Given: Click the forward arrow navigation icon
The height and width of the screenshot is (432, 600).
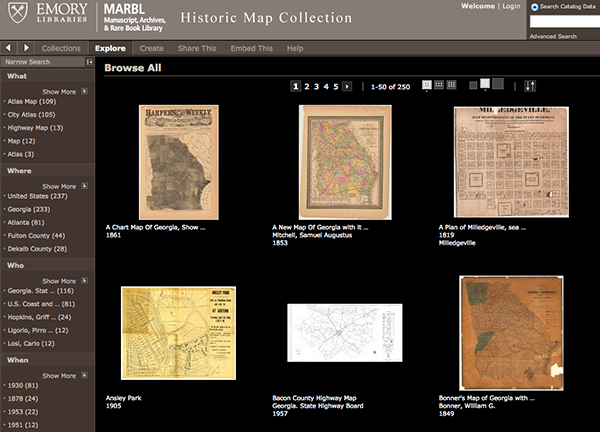Looking at the screenshot, I should point(25,47).
